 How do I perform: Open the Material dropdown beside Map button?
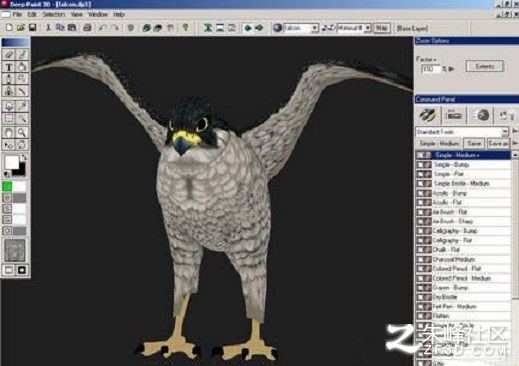[354, 28]
